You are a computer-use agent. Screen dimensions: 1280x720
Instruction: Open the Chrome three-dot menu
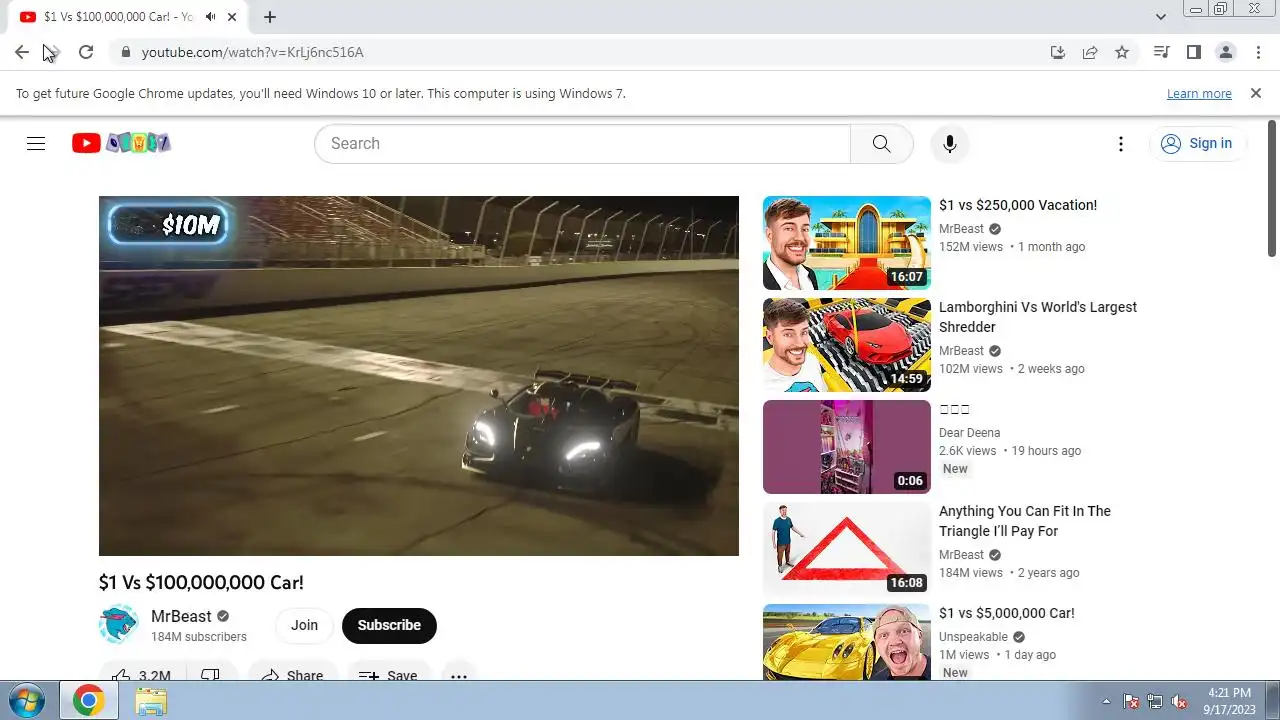(x=1257, y=52)
